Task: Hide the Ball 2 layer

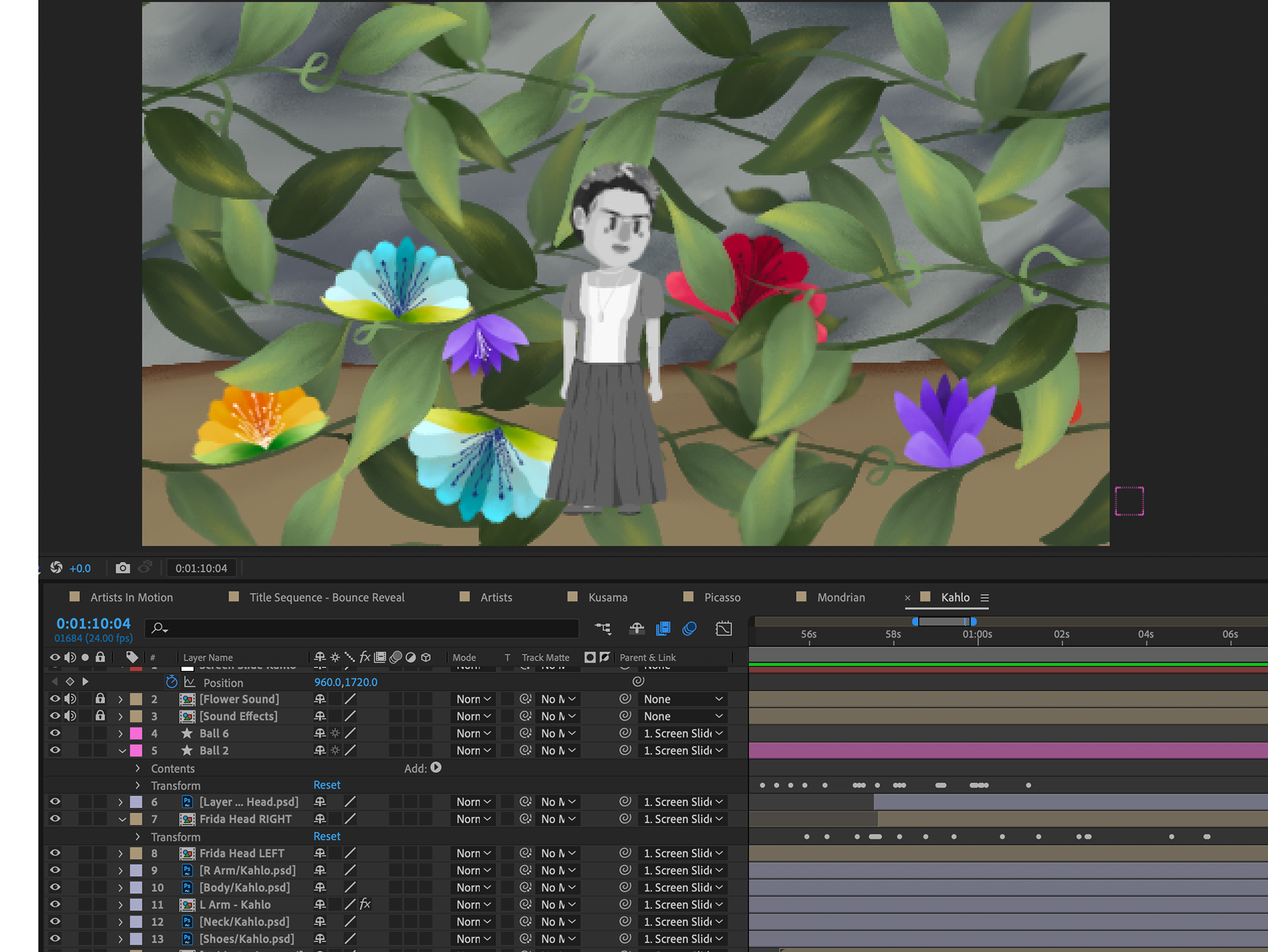Action: pyautogui.click(x=55, y=750)
